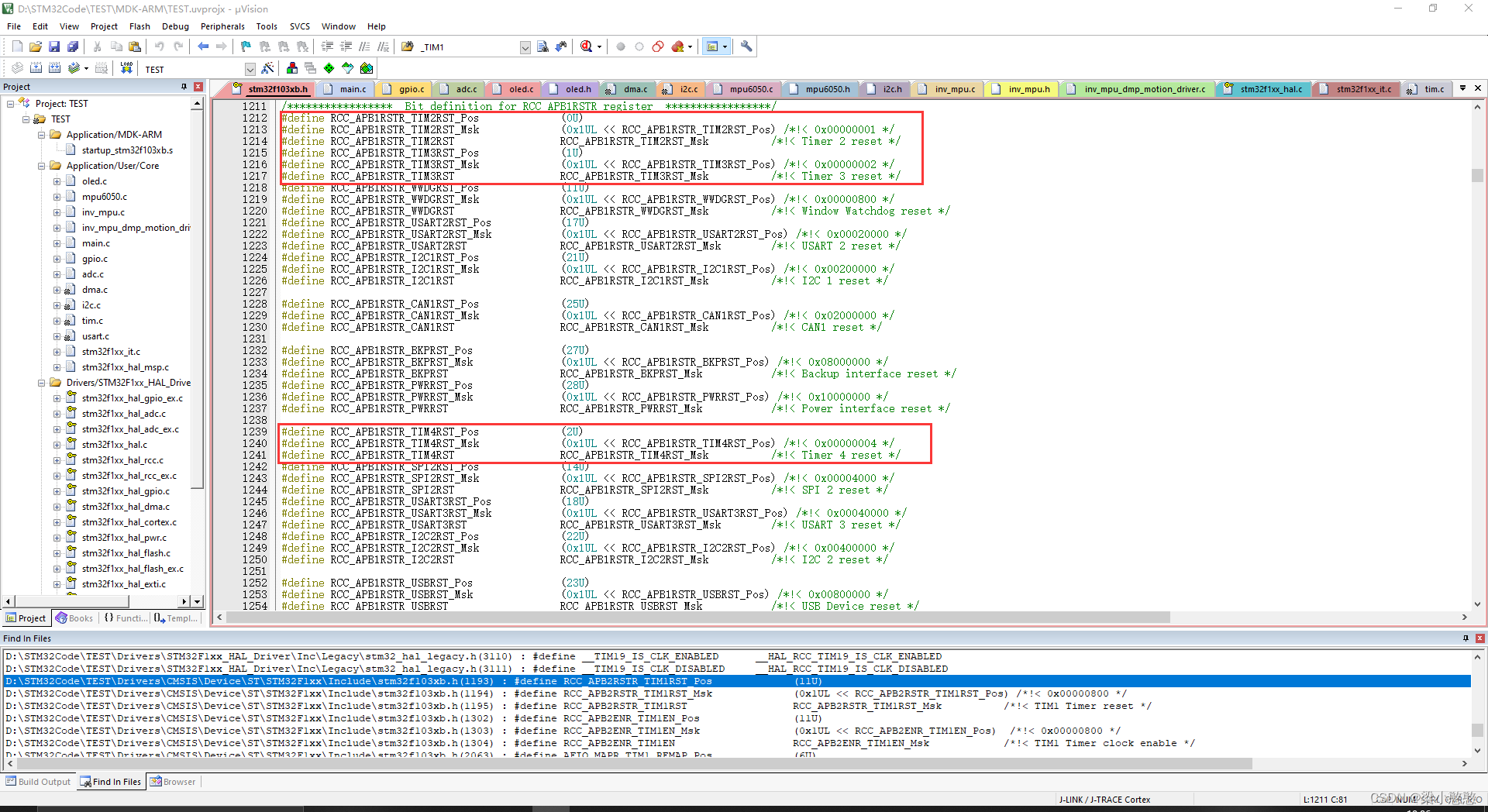1488x812 pixels.
Task: Open the Books panel tab
Action: tap(74, 618)
